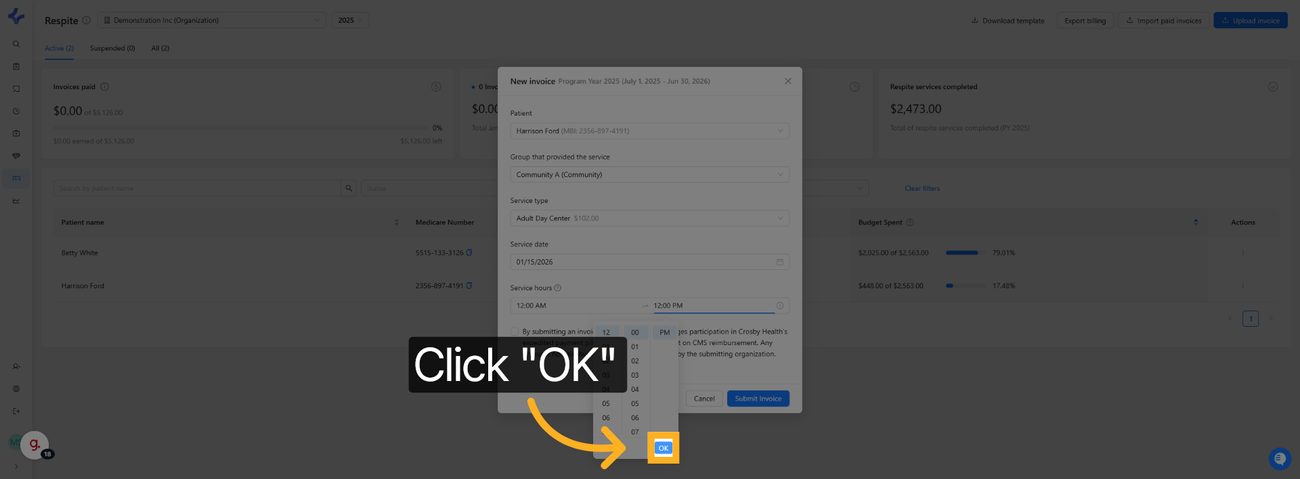Click the globe icon in sidebar
This screenshot has width=1300, height=479.
16,389
